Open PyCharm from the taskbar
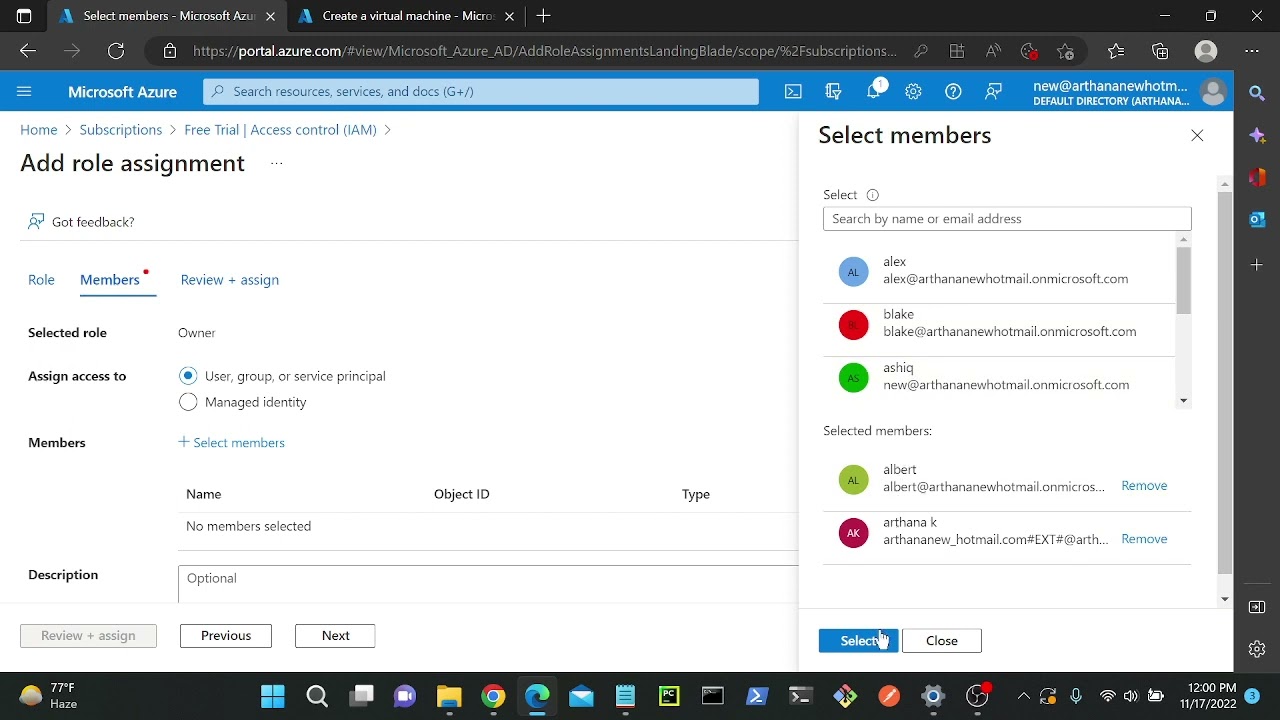 click(x=669, y=696)
